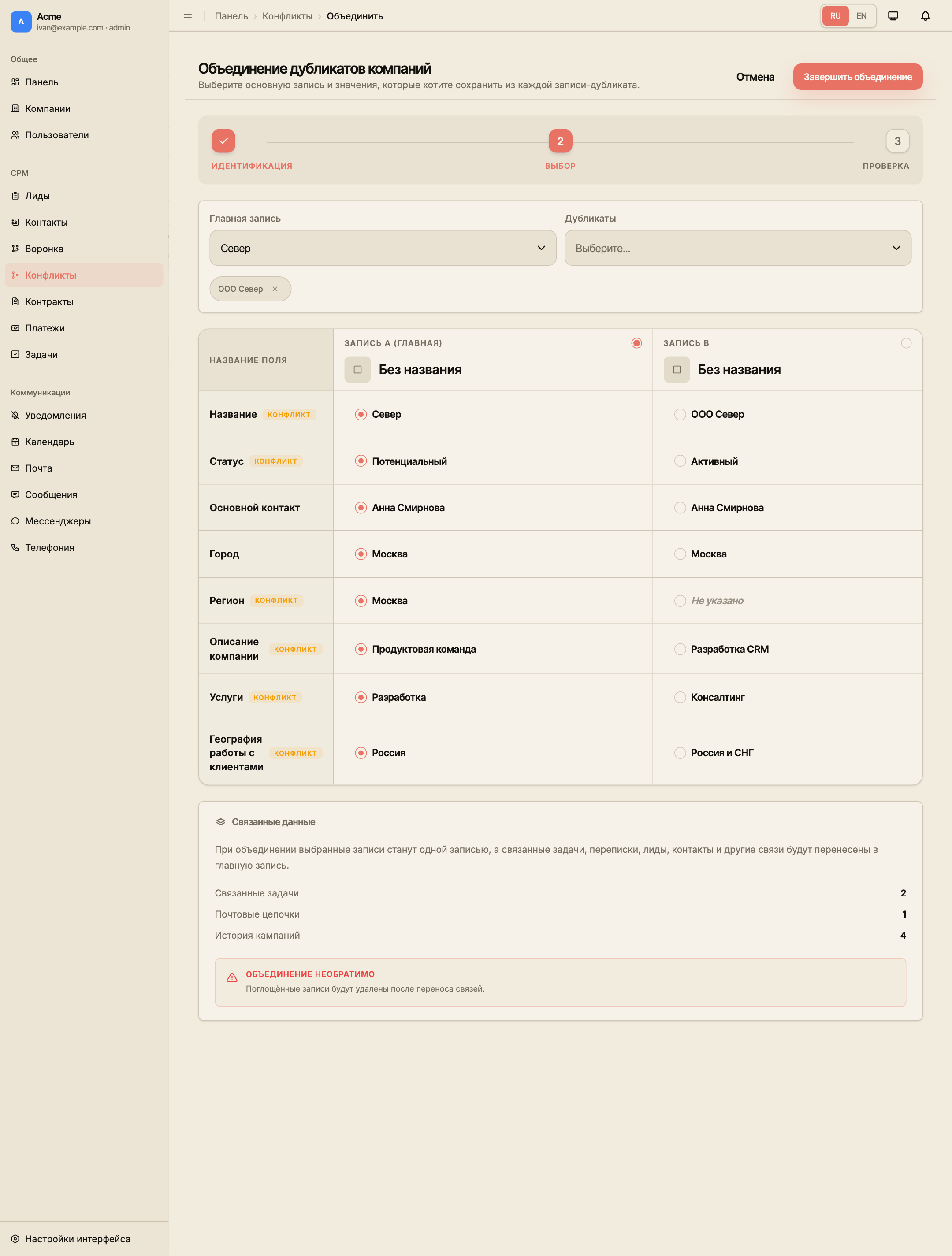This screenshot has height=1256, width=952.
Task: Open Компании in the sidebar
Action: (x=84, y=108)
